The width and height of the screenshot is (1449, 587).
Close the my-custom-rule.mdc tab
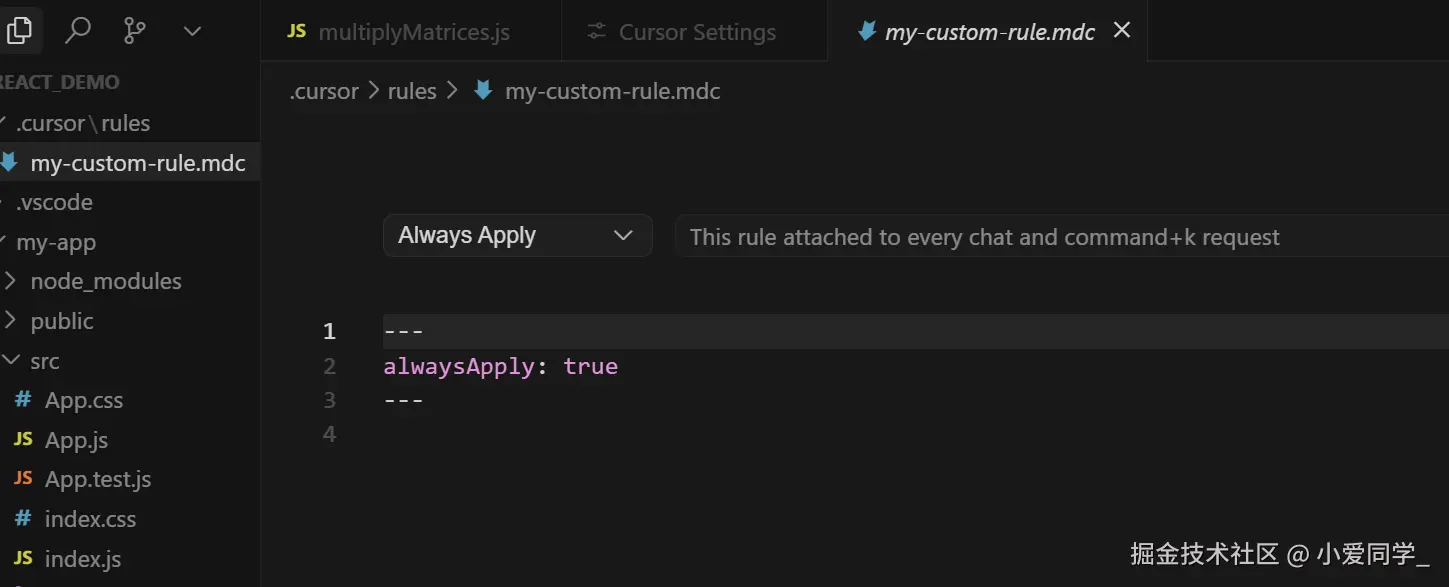pos(1122,31)
